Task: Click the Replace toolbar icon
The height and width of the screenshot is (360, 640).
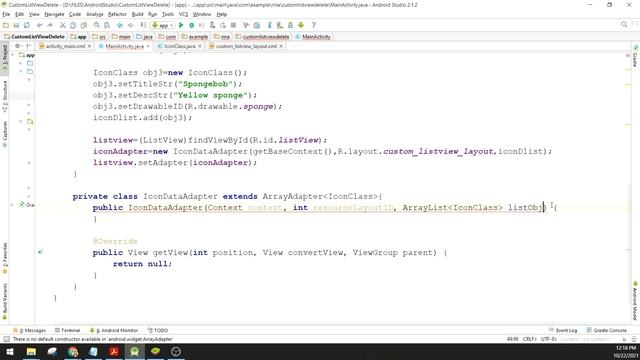Action: click(x=107, y=25)
